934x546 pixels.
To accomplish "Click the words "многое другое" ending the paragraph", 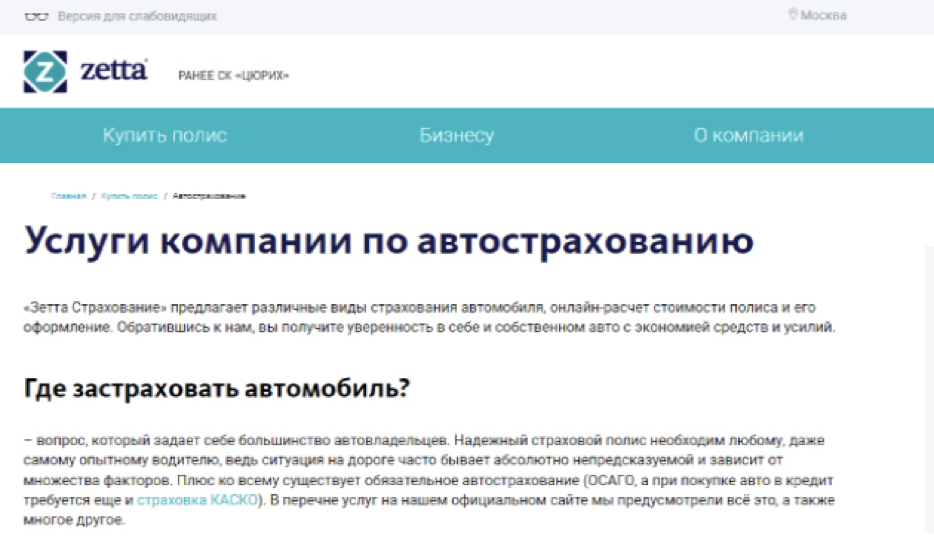I will coord(74,521).
